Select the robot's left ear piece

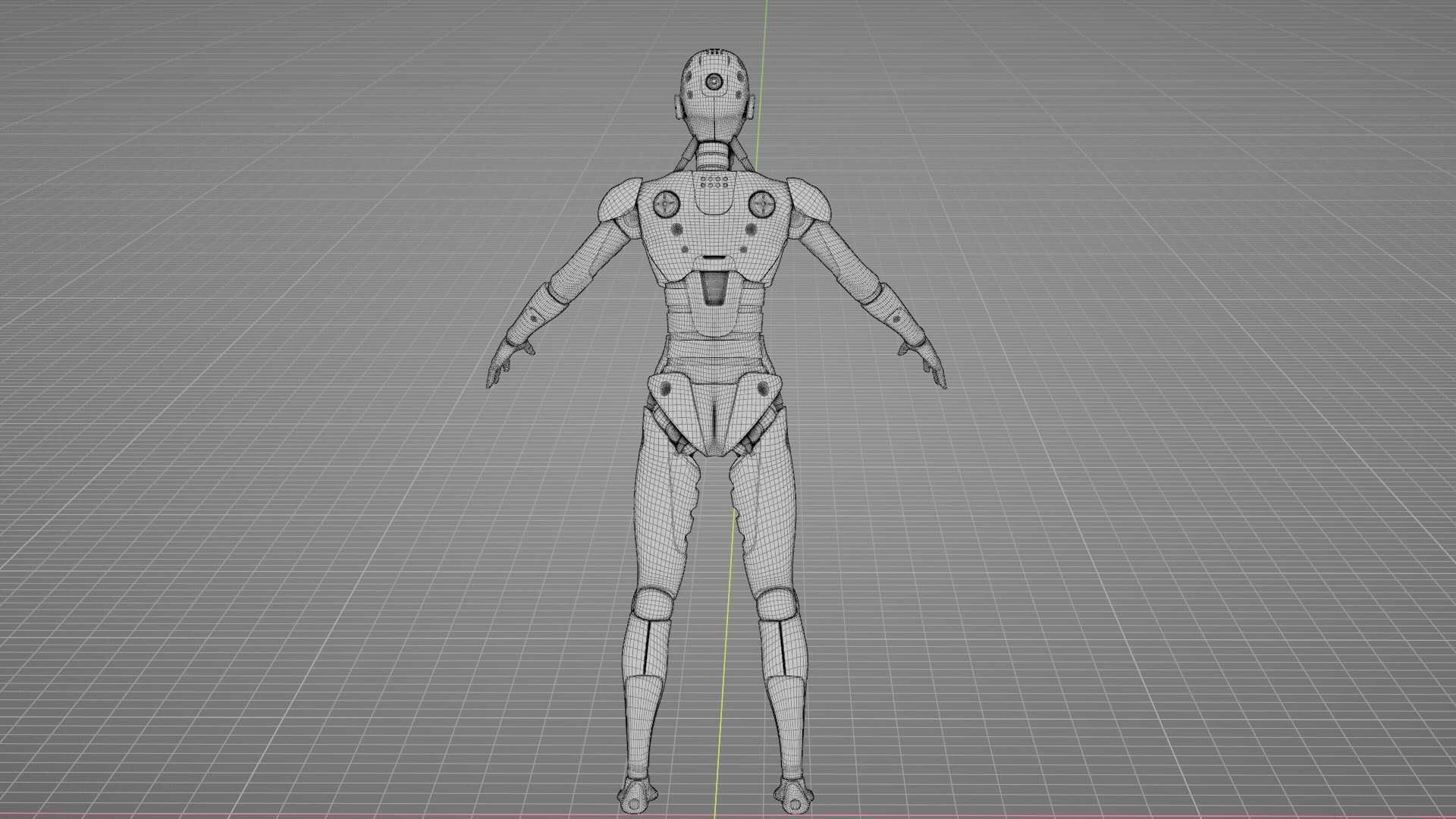[x=679, y=108]
